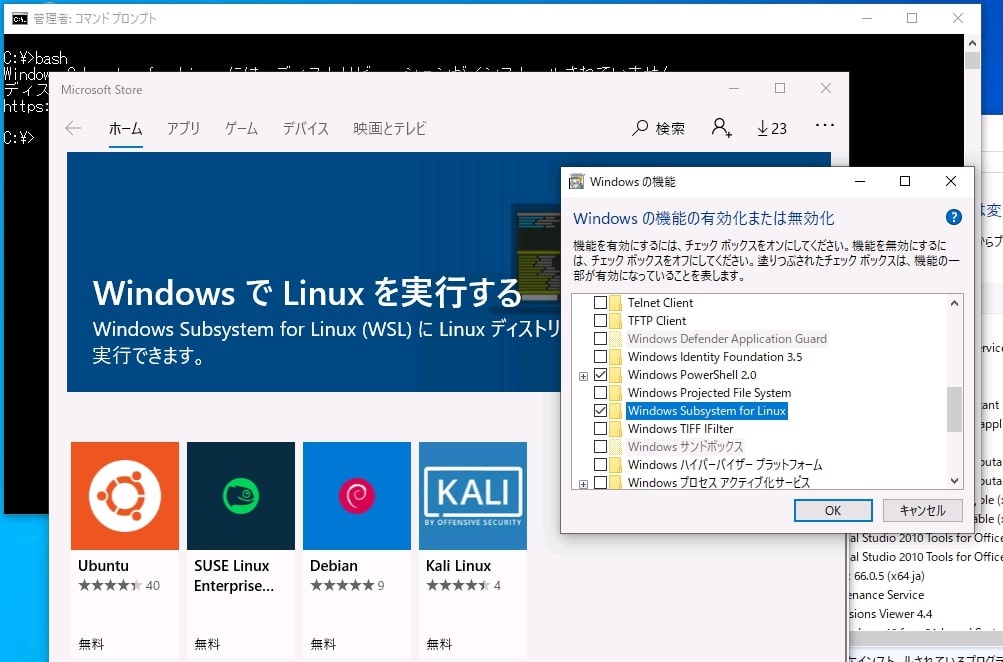The width and height of the screenshot is (1003, 662).
Task: Open the Kali Linux title link
Action: pos(459,566)
